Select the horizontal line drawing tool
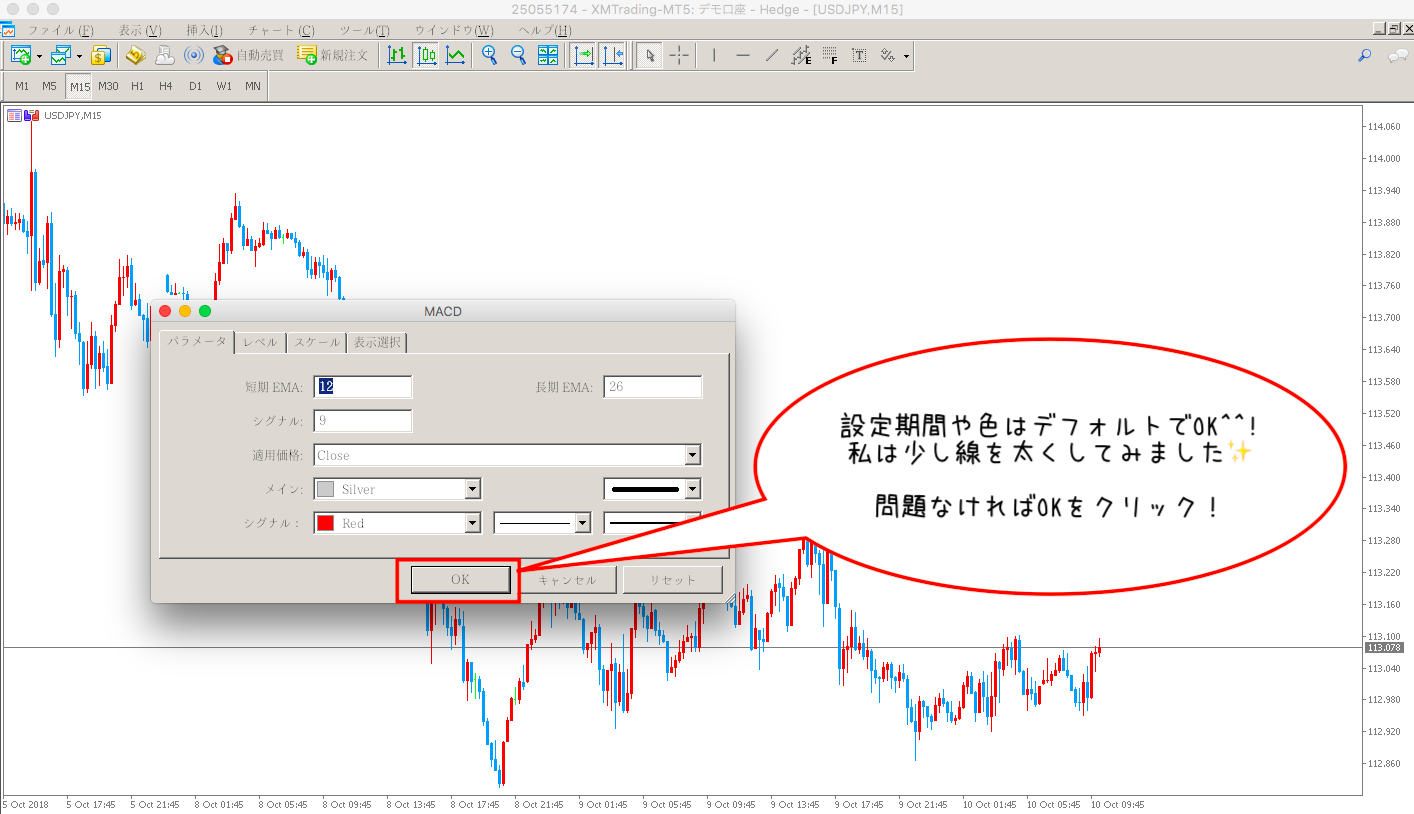The image size is (1414, 814). coord(742,55)
